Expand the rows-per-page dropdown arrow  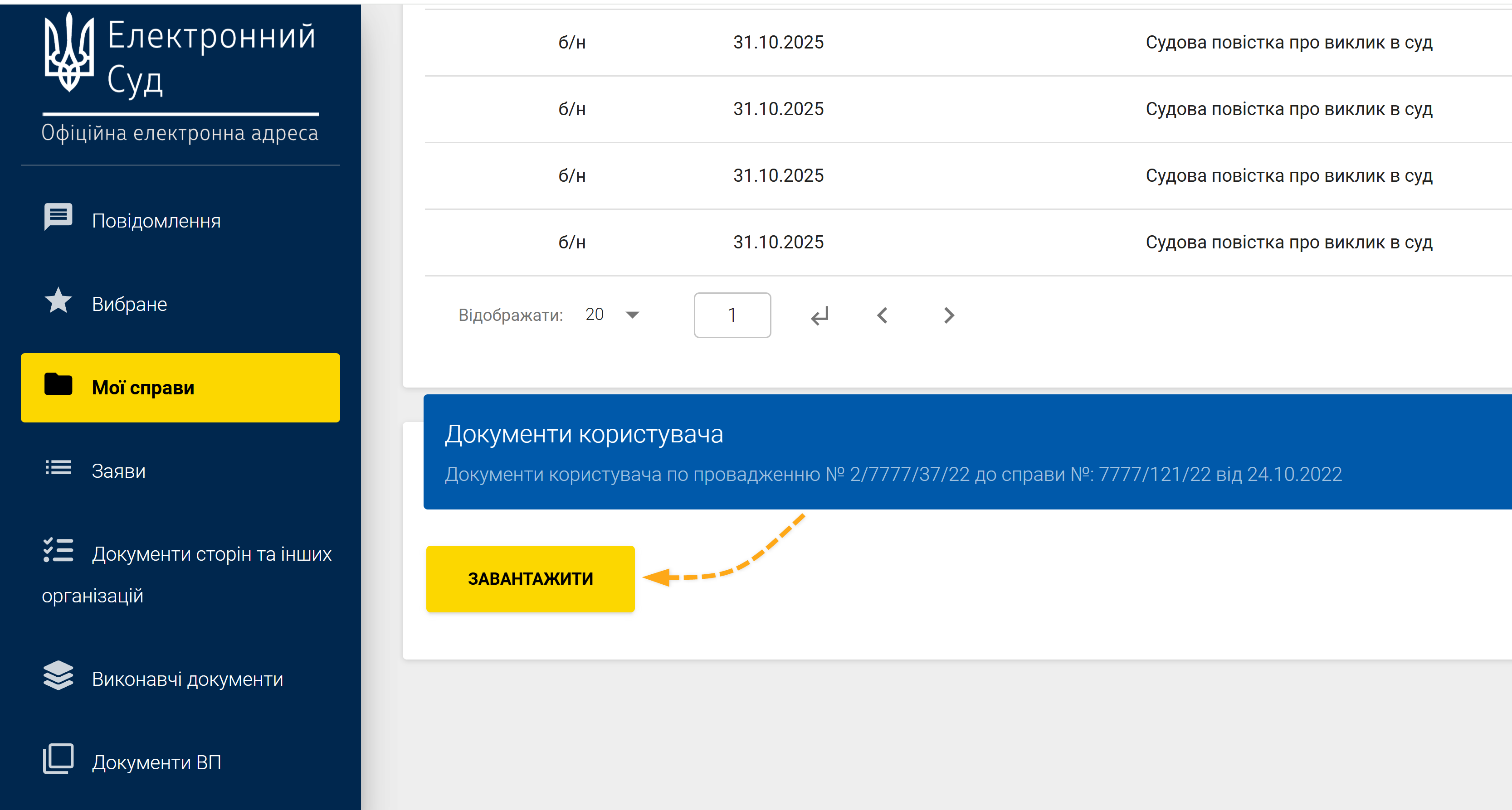[632, 315]
